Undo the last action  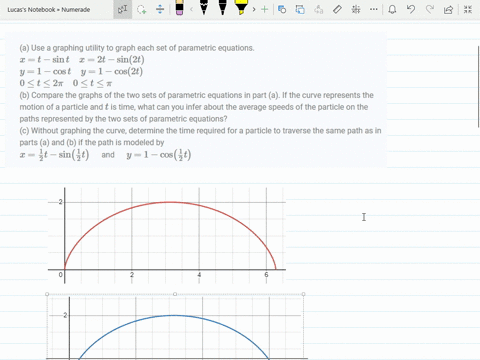click(x=411, y=9)
